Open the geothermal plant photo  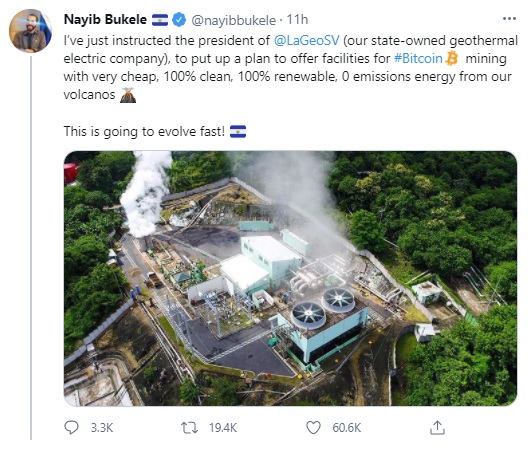coord(290,278)
